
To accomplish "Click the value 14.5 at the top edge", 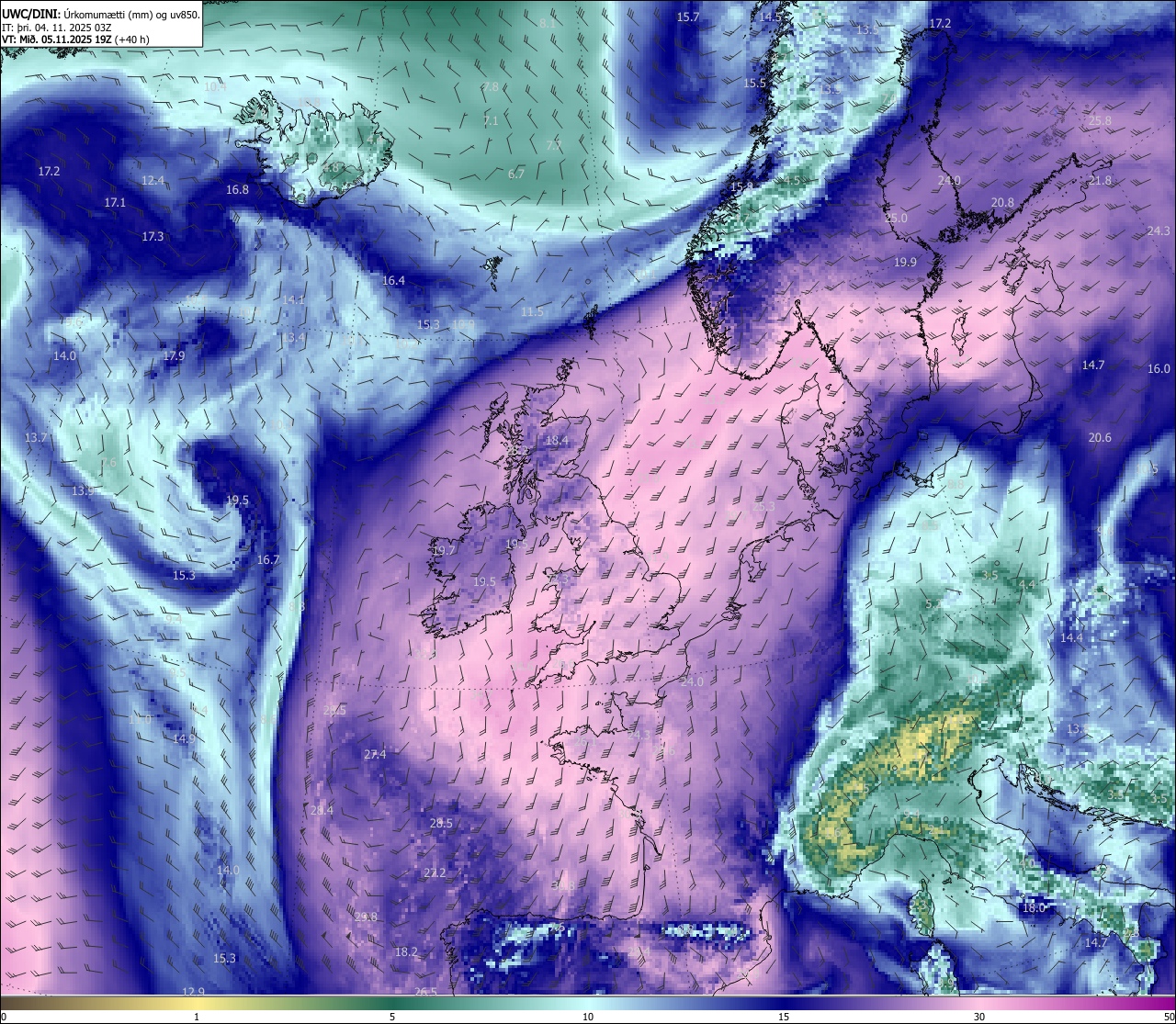I will pyautogui.click(x=770, y=17).
